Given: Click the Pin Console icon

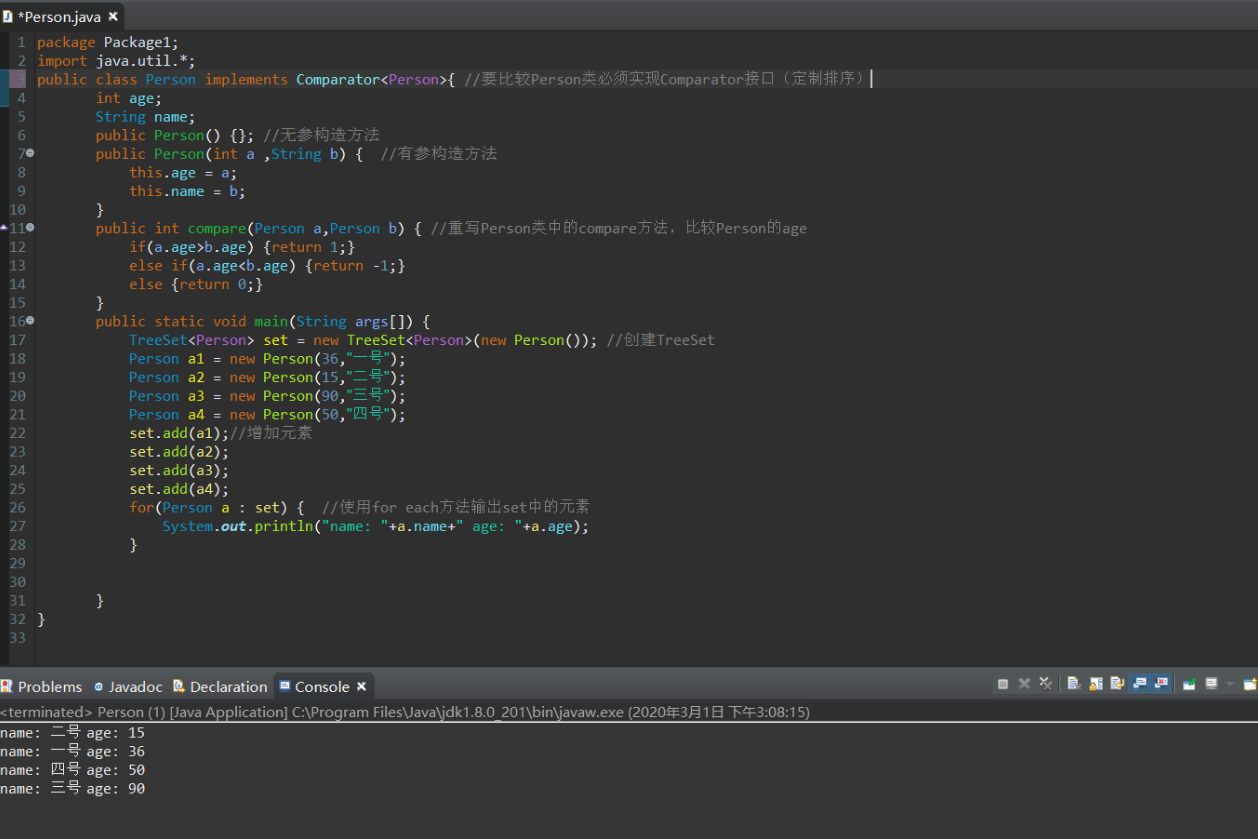Looking at the screenshot, I should tap(1189, 684).
